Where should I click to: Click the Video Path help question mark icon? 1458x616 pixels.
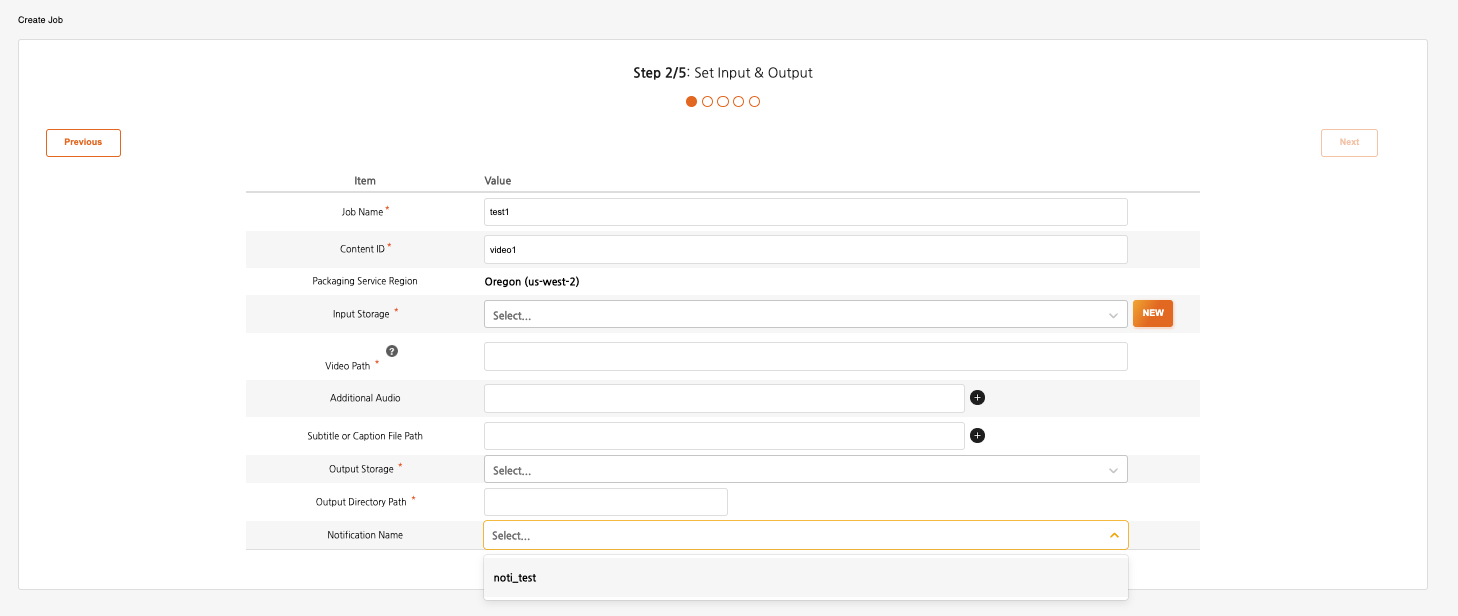[x=392, y=351]
